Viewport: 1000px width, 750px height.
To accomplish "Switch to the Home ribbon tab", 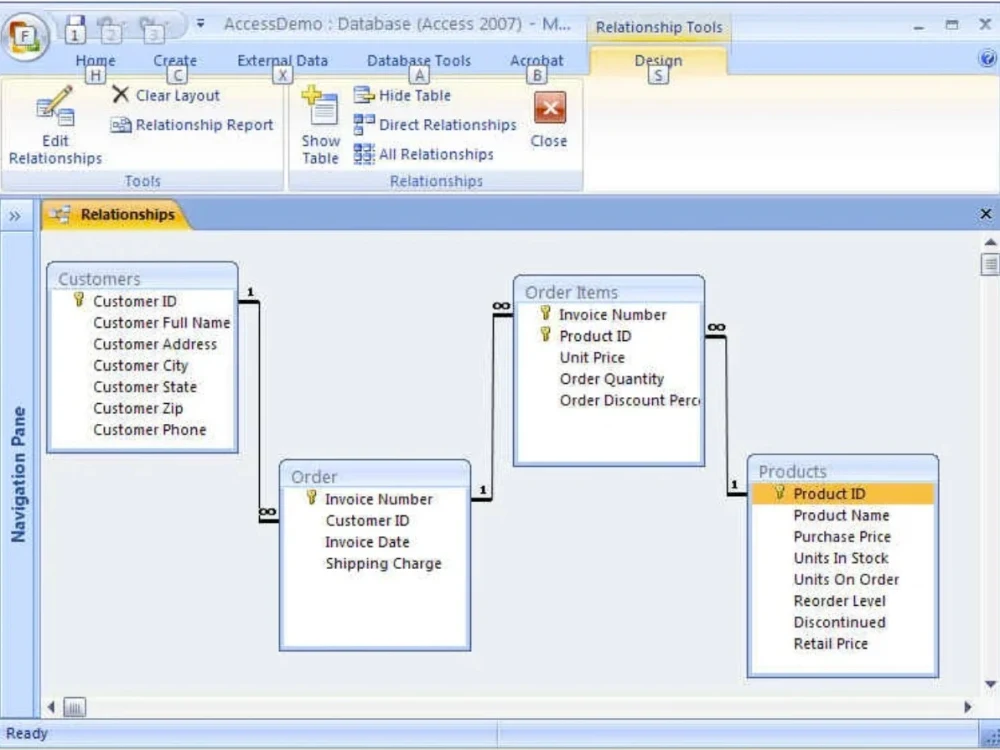I will coord(95,60).
